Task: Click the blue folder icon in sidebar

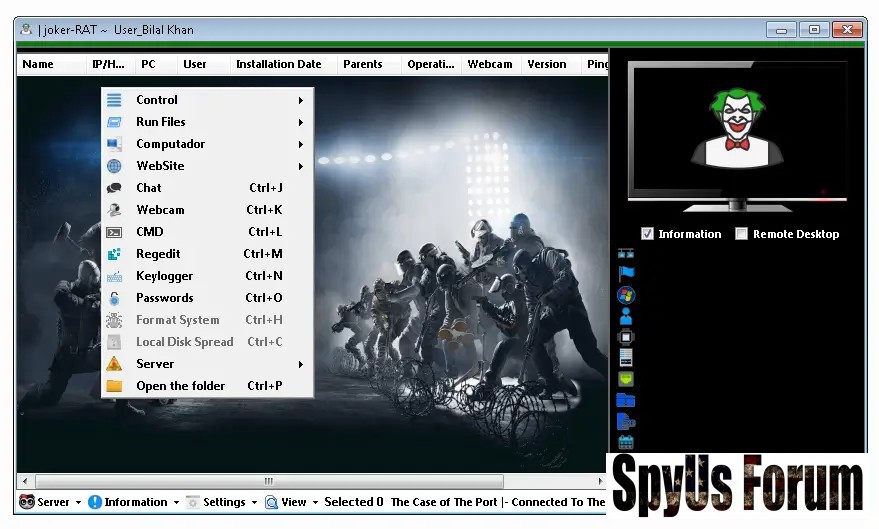Action: (x=626, y=400)
